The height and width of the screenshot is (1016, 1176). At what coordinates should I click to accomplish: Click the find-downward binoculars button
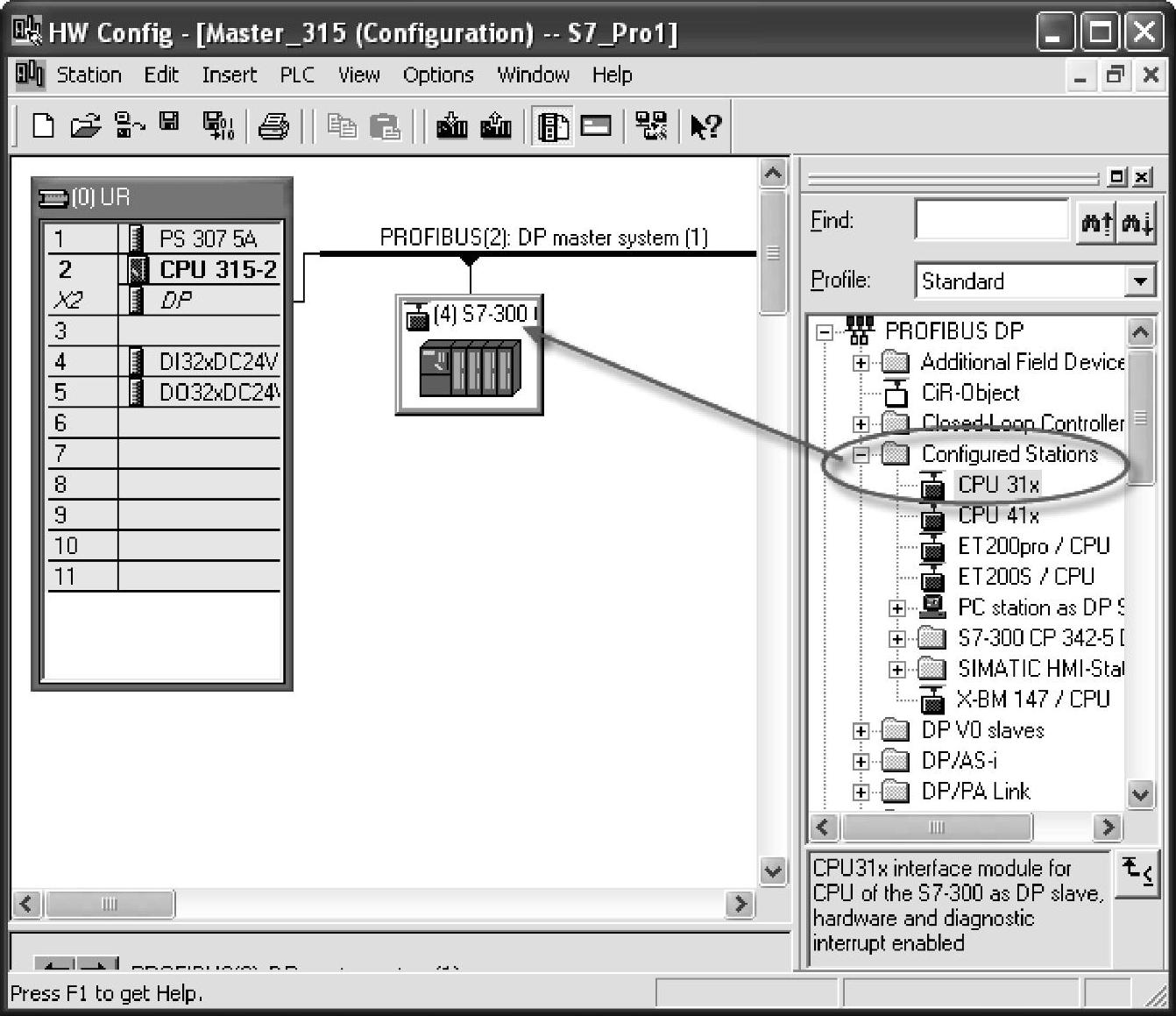point(1137,221)
